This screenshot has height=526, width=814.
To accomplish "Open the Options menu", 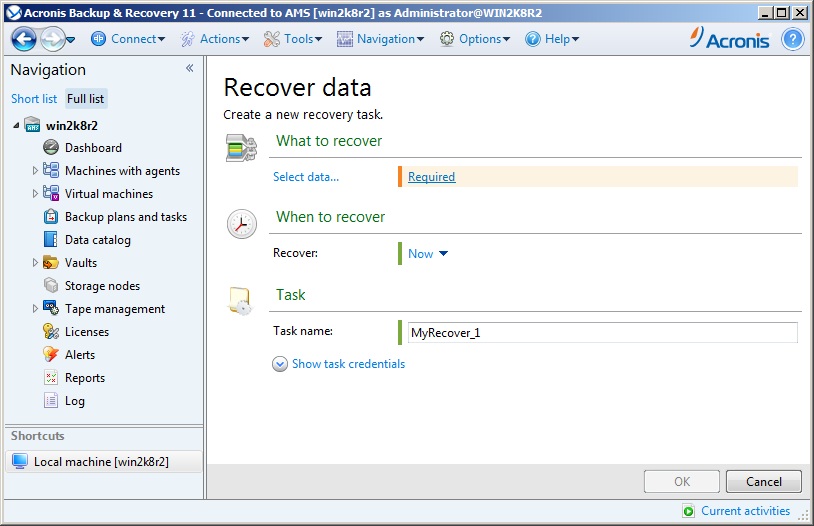I will coord(485,38).
